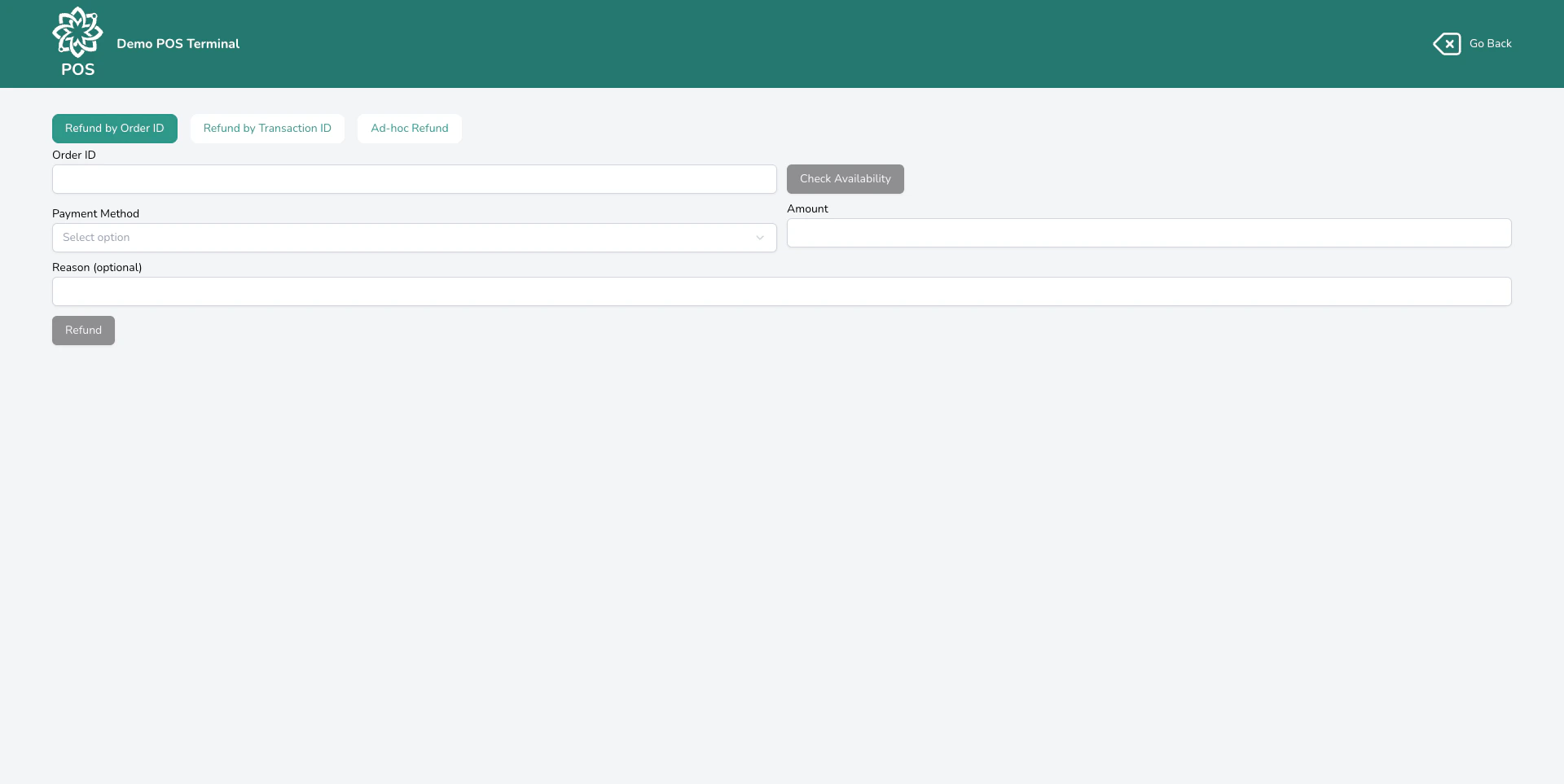Image resolution: width=1564 pixels, height=784 pixels.
Task: Click the Reason (optional) text box
Action: (781, 291)
